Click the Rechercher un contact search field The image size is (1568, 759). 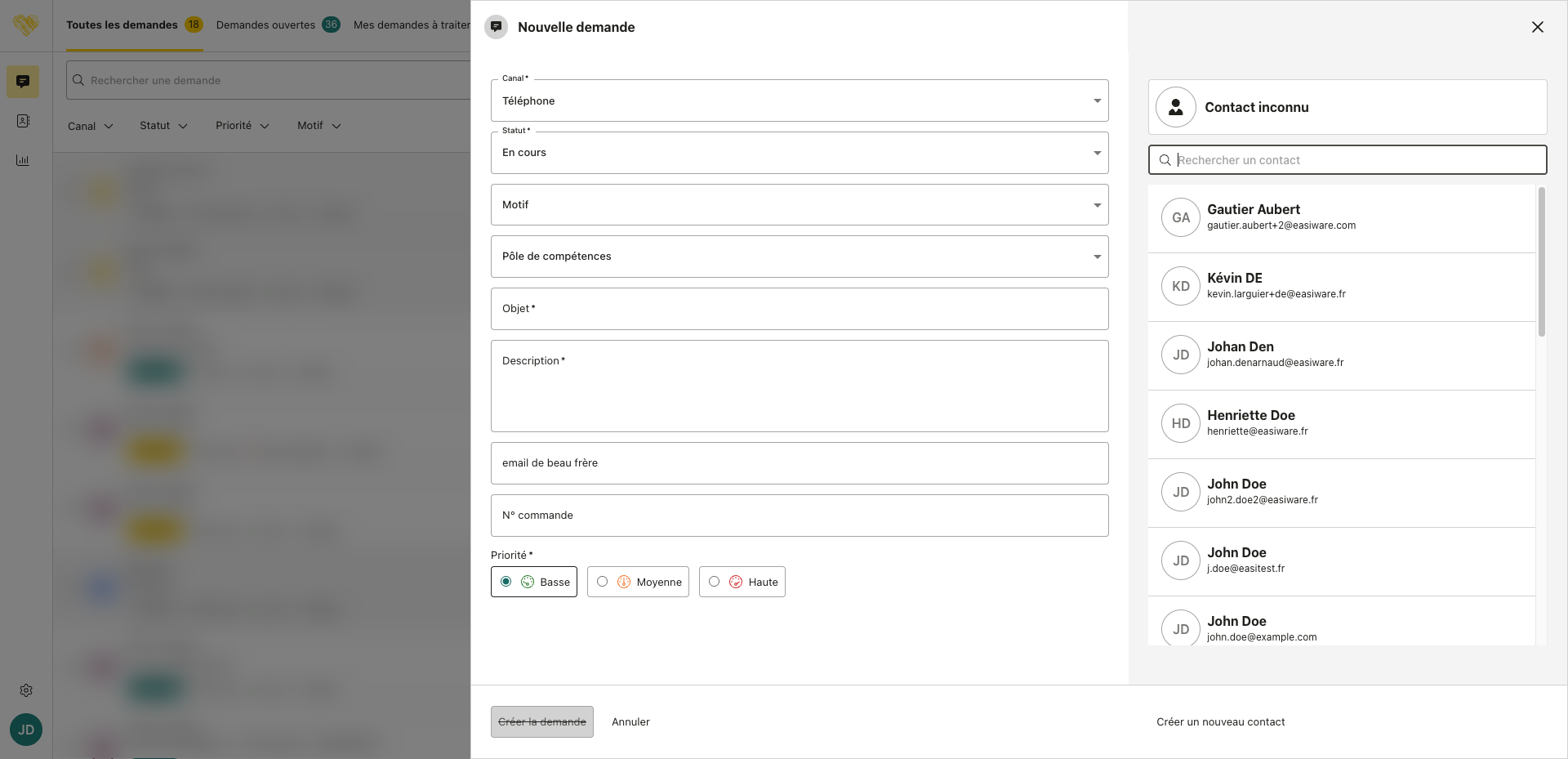coord(1356,160)
